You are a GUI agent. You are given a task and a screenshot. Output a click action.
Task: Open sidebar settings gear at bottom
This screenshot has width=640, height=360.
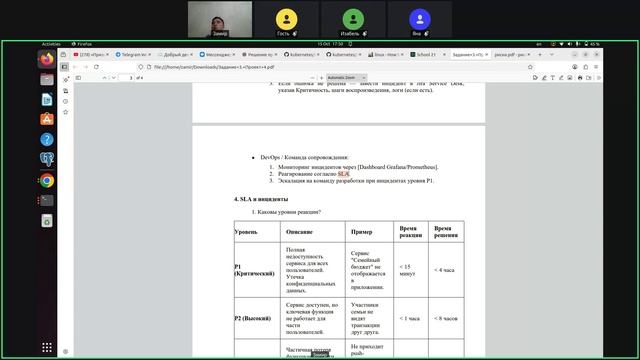tap(66, 351)
